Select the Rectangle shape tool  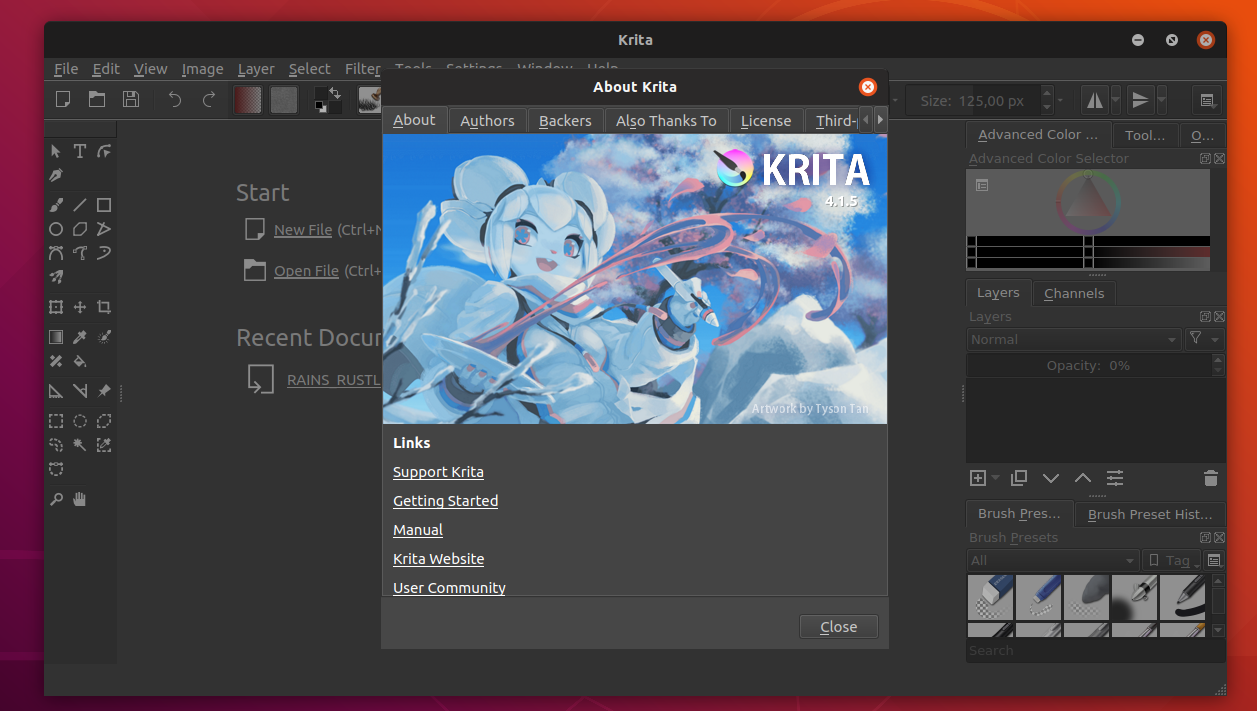pos(104,205)
